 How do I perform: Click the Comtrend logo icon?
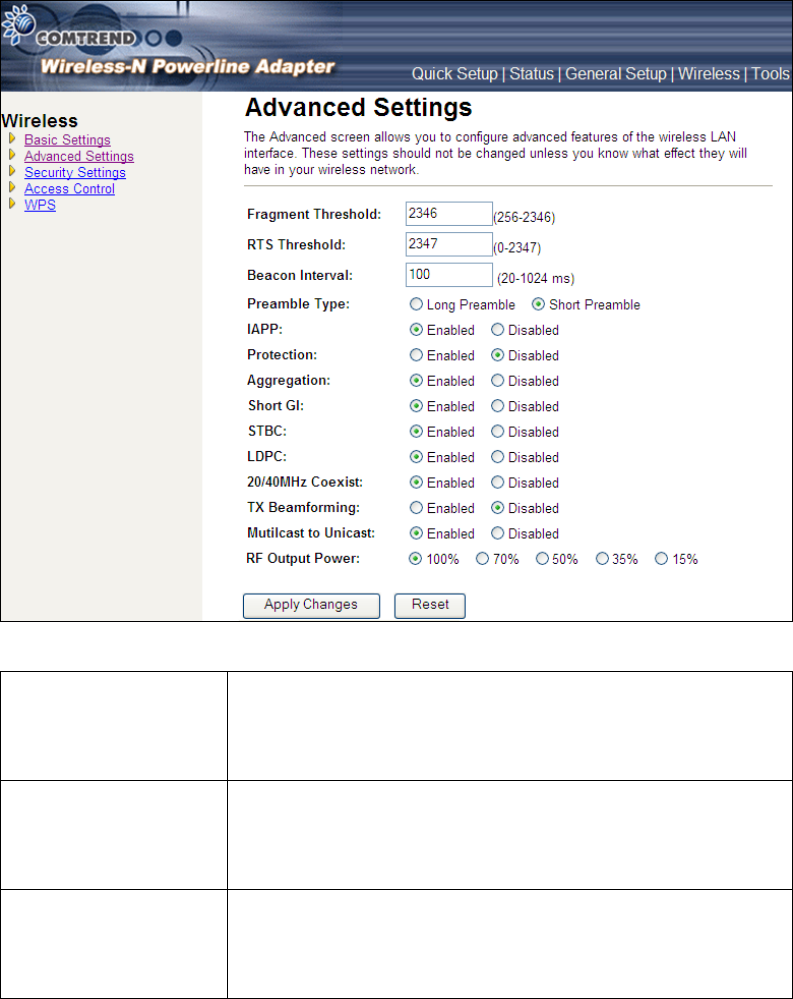[x=18, y=24]
